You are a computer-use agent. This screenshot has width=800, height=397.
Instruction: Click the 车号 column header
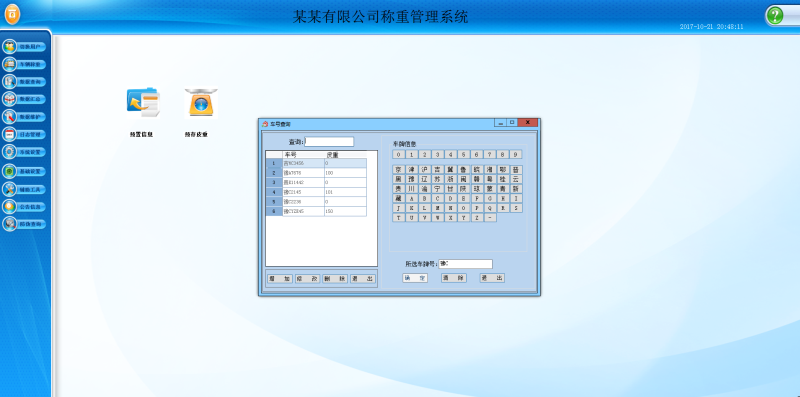click(304, 154)
